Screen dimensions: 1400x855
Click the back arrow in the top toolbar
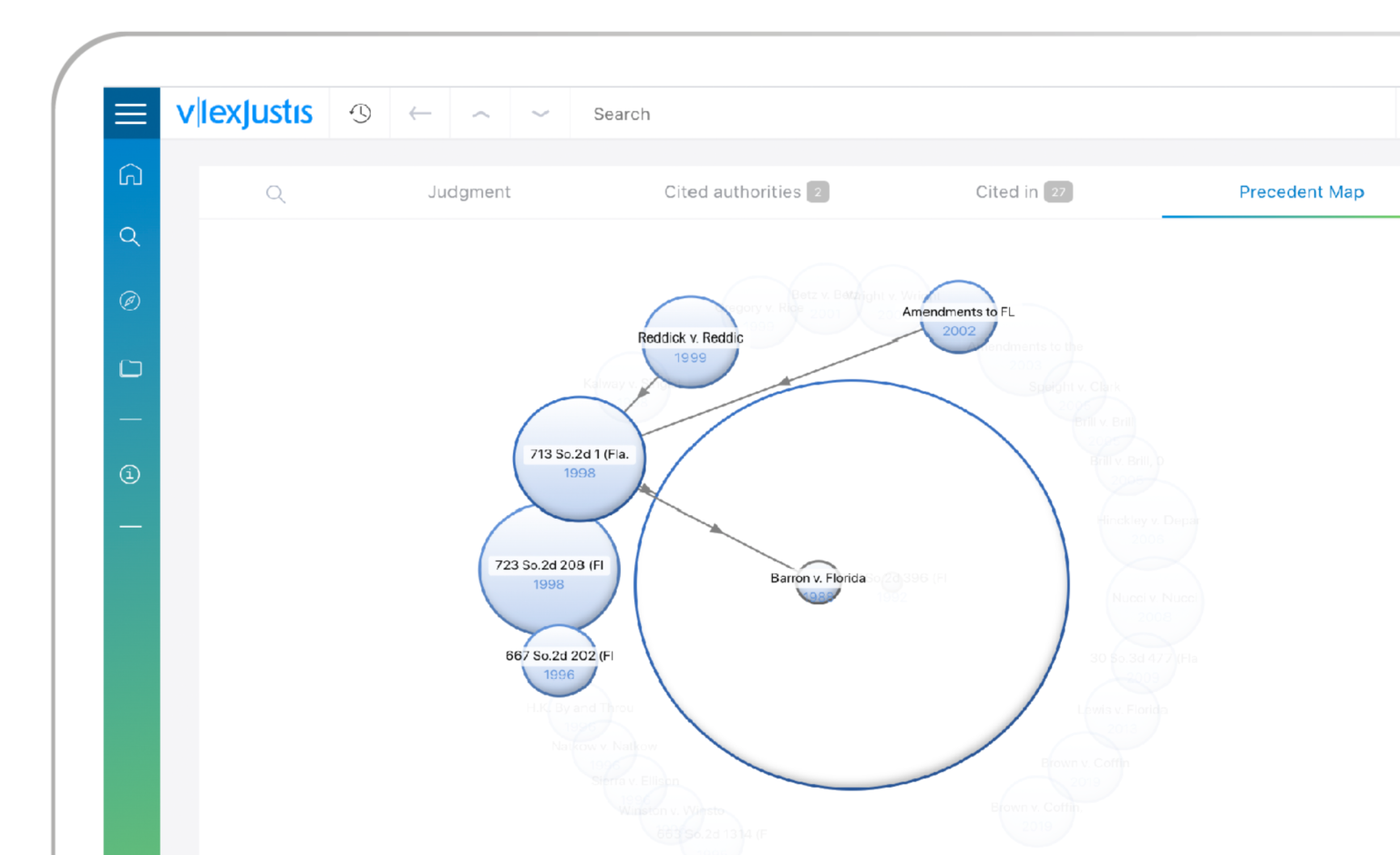(419, 113)
